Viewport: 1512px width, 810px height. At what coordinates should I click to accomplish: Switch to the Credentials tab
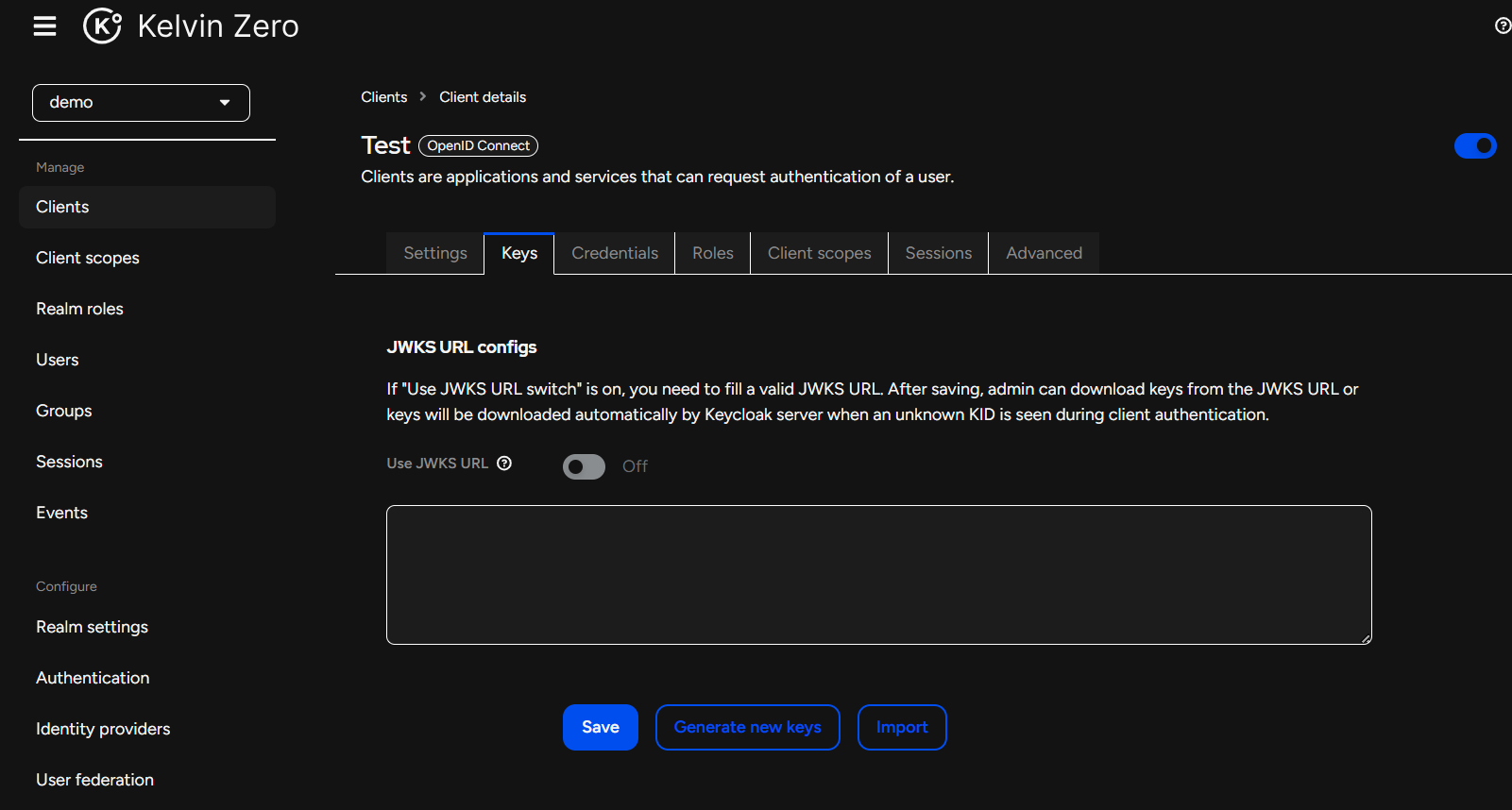coord(615,253)
